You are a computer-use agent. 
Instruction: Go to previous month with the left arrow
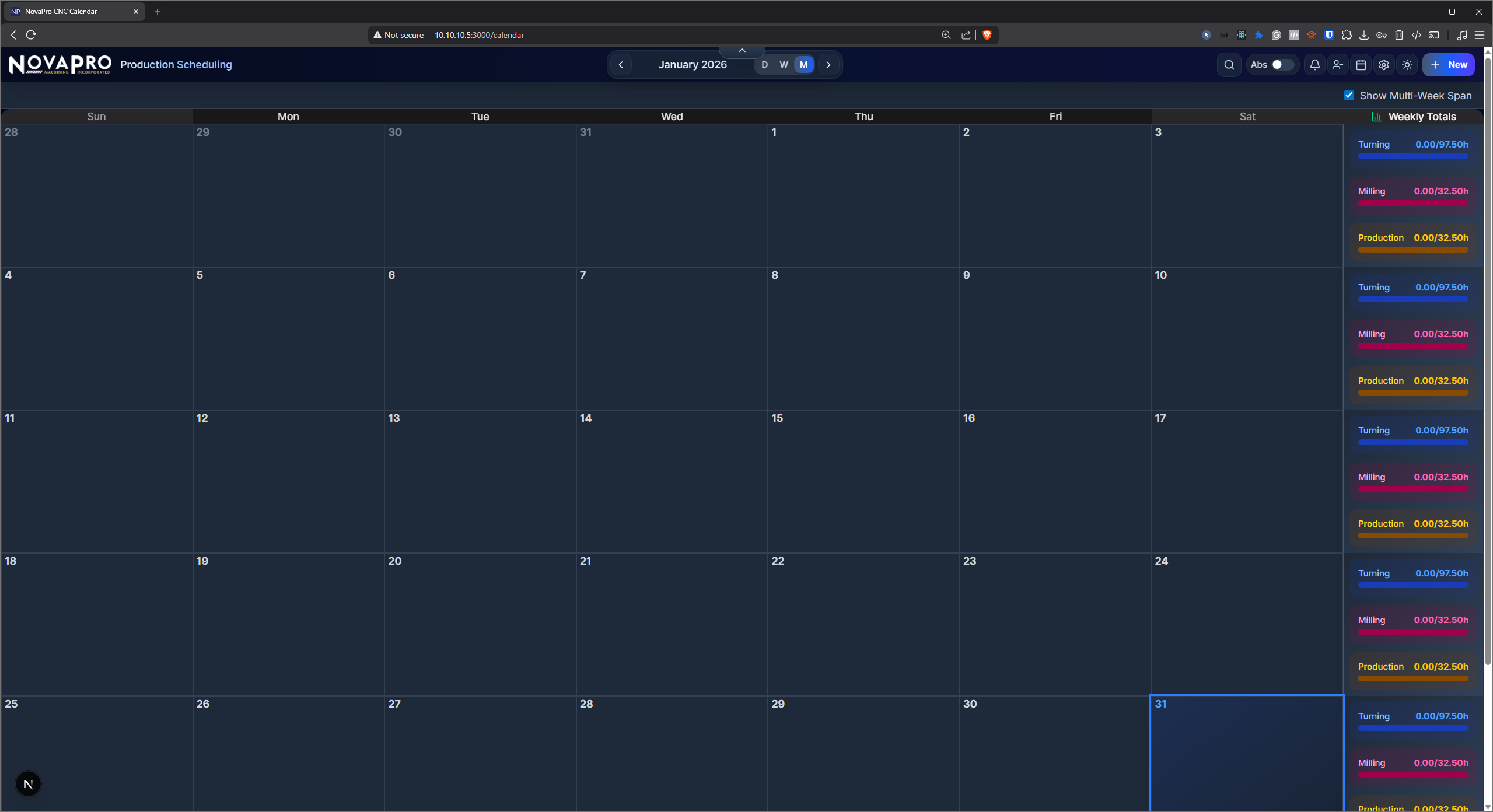[x=620, y=64]
